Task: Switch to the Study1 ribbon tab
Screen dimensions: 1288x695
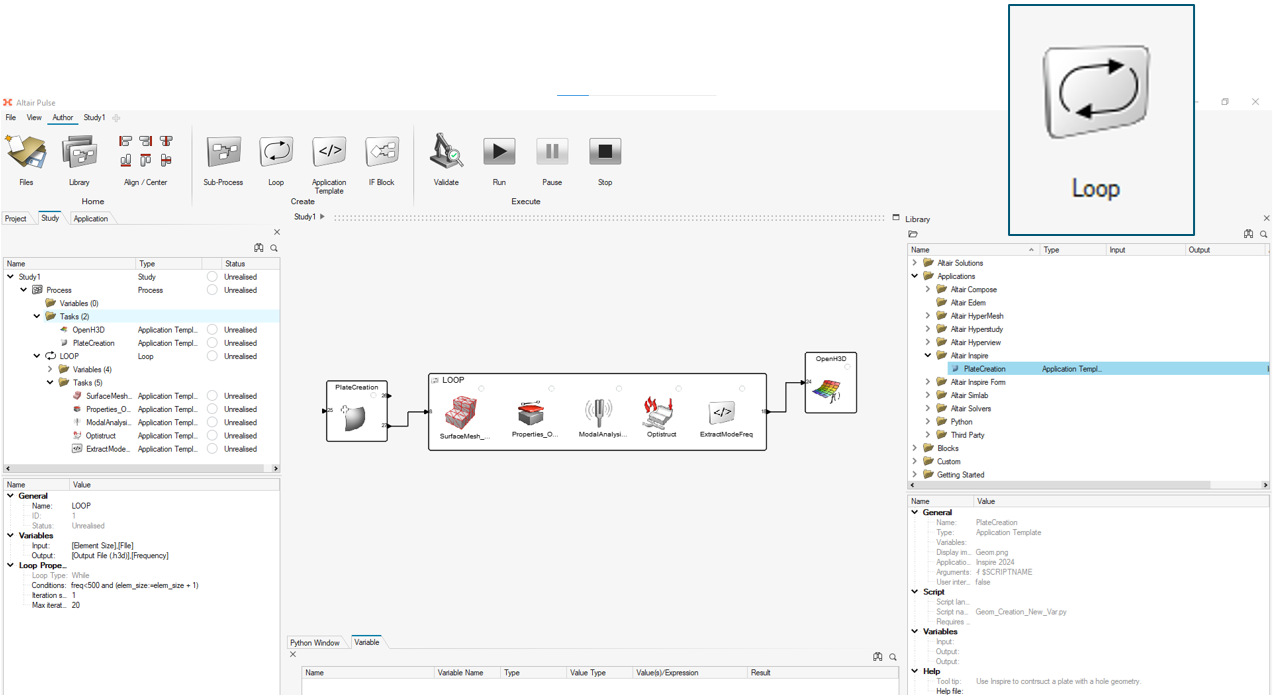Action: tap(94, 118)
